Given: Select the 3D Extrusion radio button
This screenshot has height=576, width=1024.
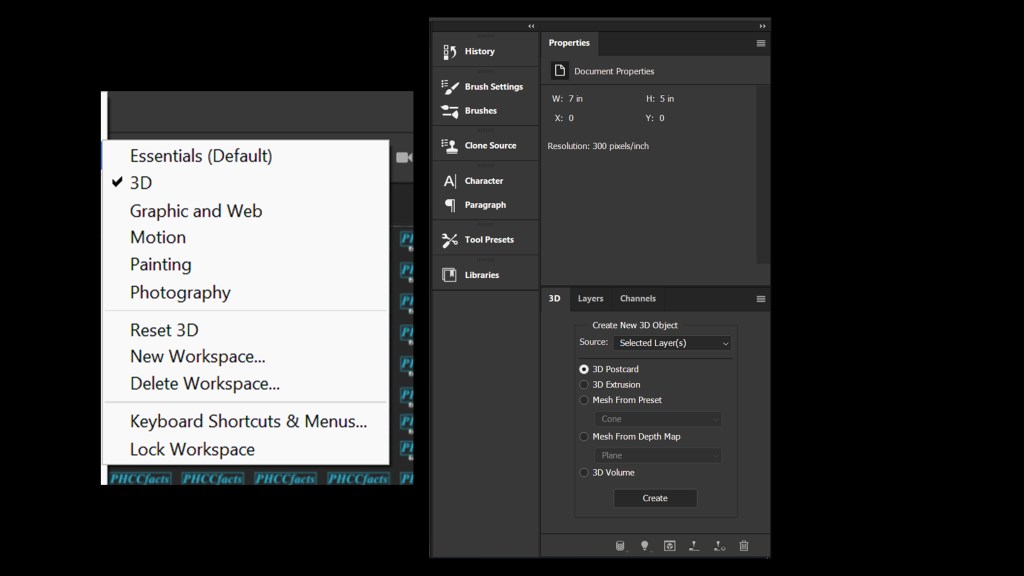Looking at the screenshot, I should 584,385.
